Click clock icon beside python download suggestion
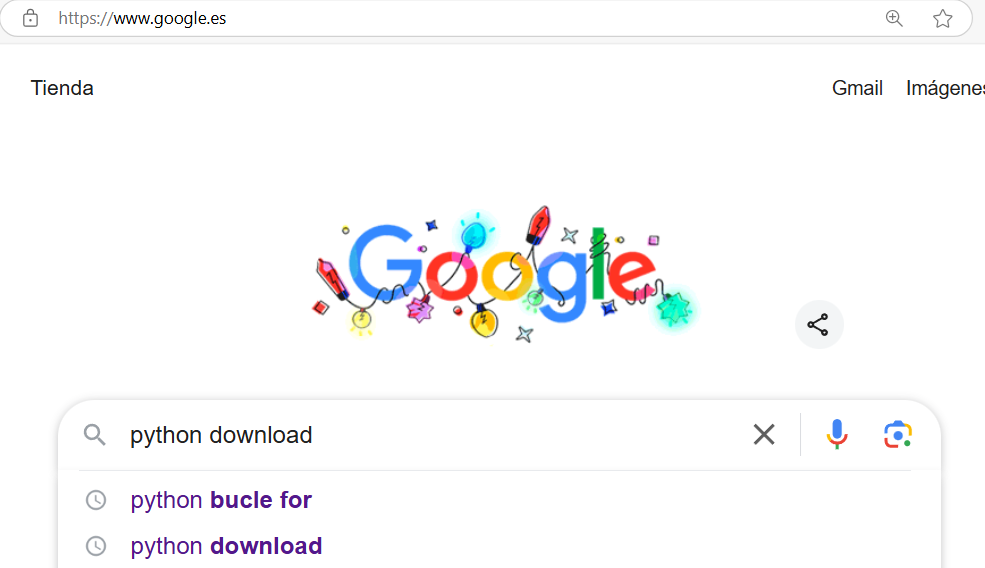The width and height of the screenshot is (985, 568). pyautogui.click(x=96, y=546)
